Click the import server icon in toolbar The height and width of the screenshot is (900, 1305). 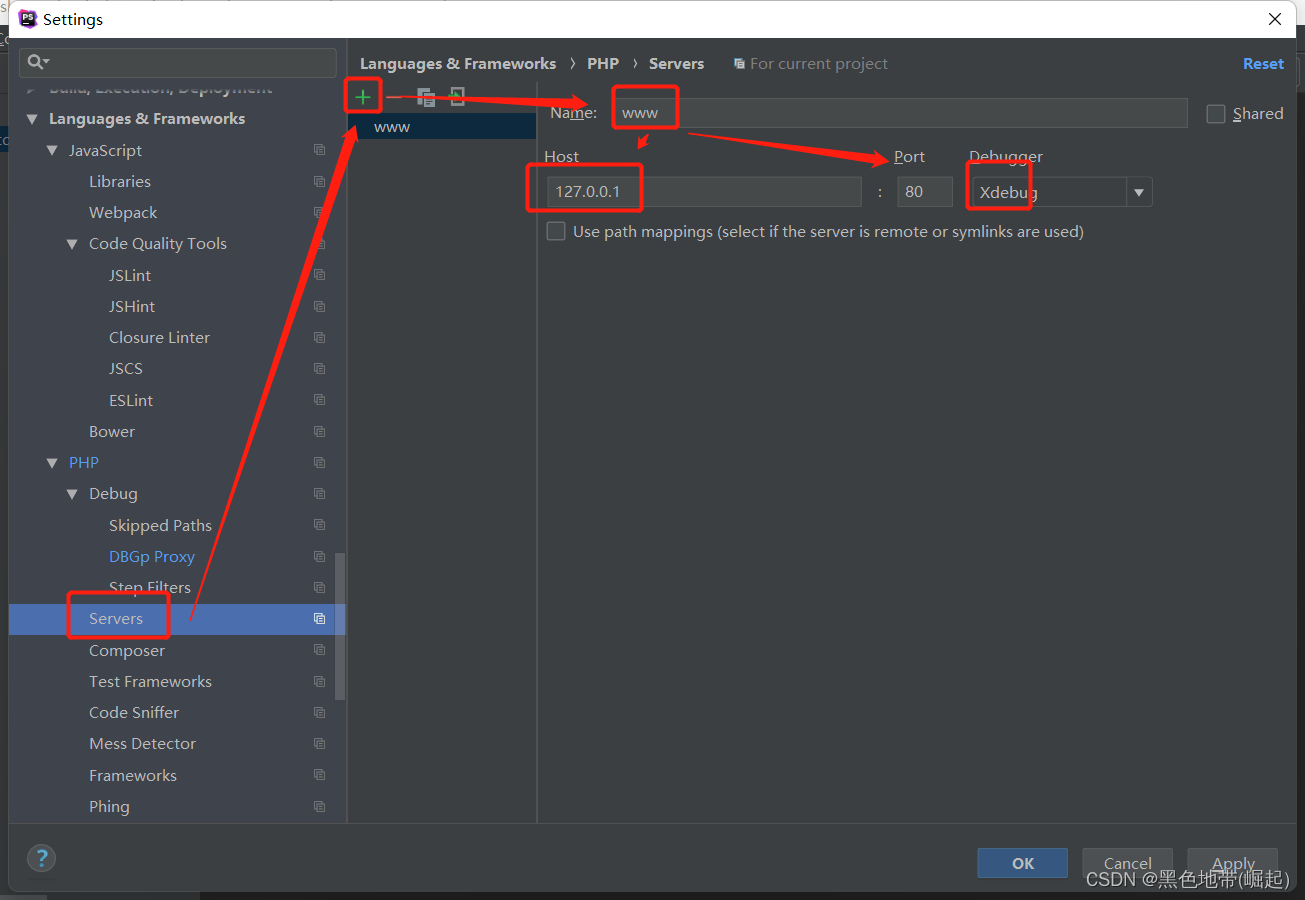(x=457, y=97)
